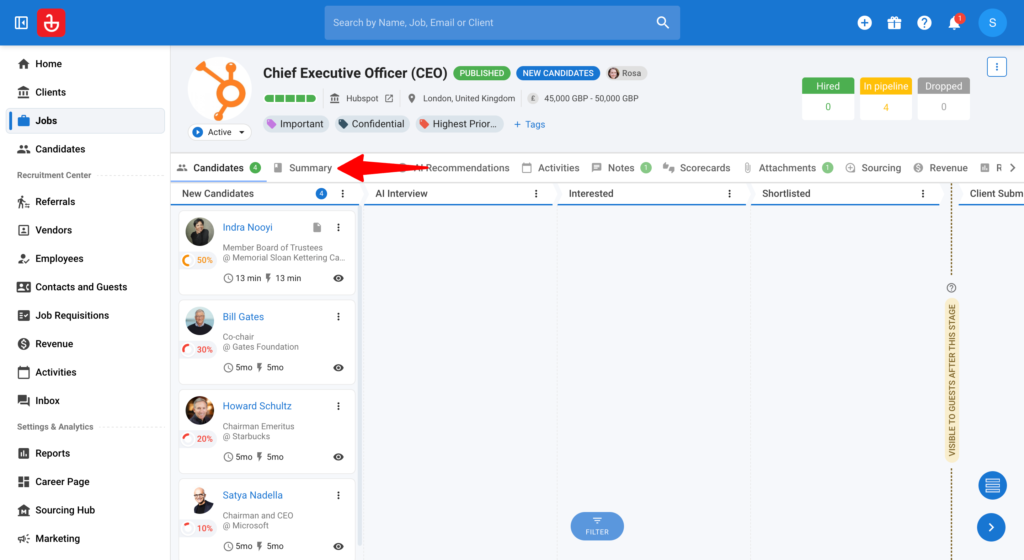Click the job progress bar indicator
The image size is (1024, 560).
290,99
